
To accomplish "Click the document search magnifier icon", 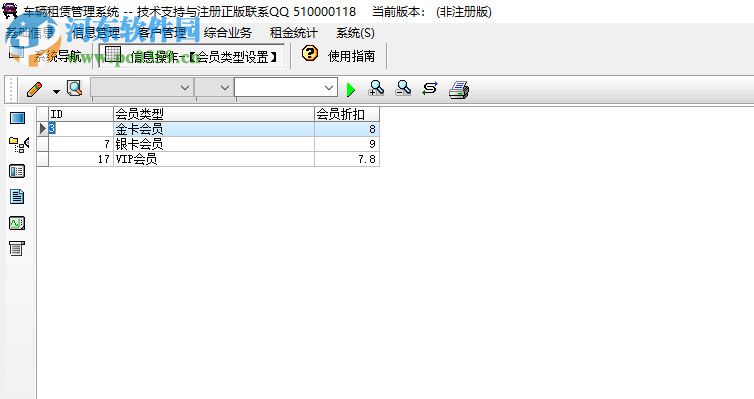I will tap(75, 88).
